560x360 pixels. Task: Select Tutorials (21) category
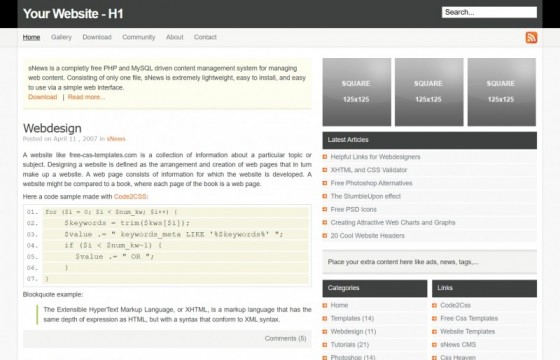click(x=350, y=345)
